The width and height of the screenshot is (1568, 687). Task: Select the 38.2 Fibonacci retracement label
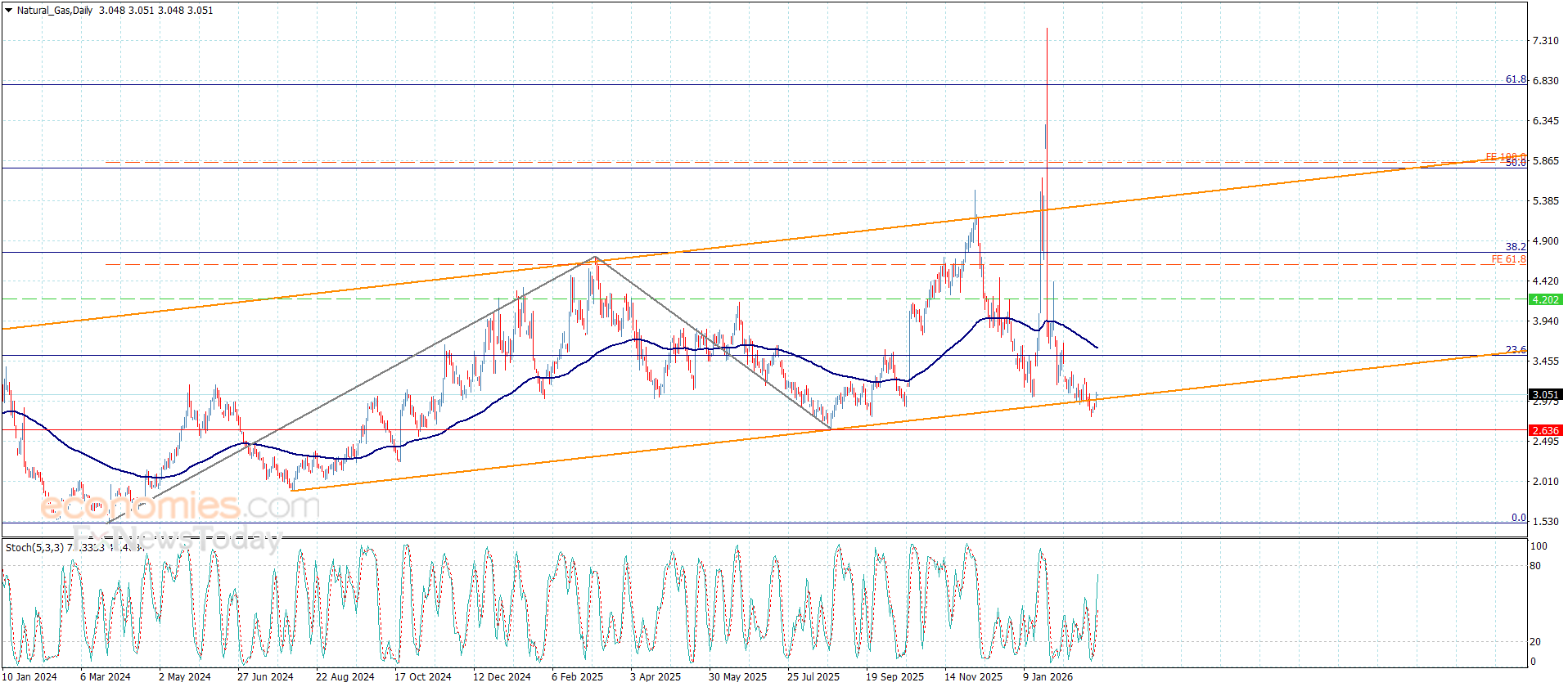click(1515, 246)
